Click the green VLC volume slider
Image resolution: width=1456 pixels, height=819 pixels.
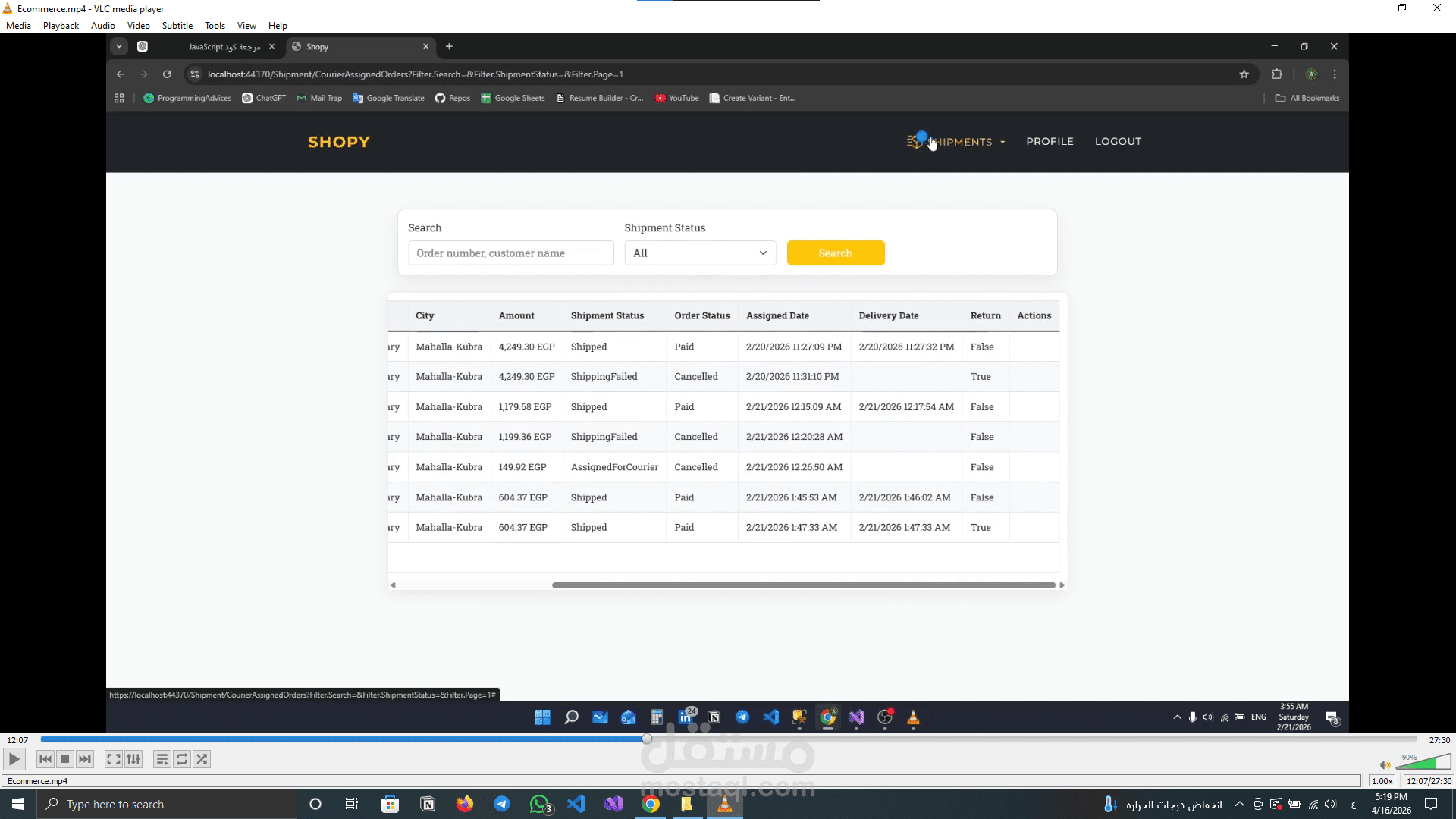pyautogui.click(x=1422, y=763)
